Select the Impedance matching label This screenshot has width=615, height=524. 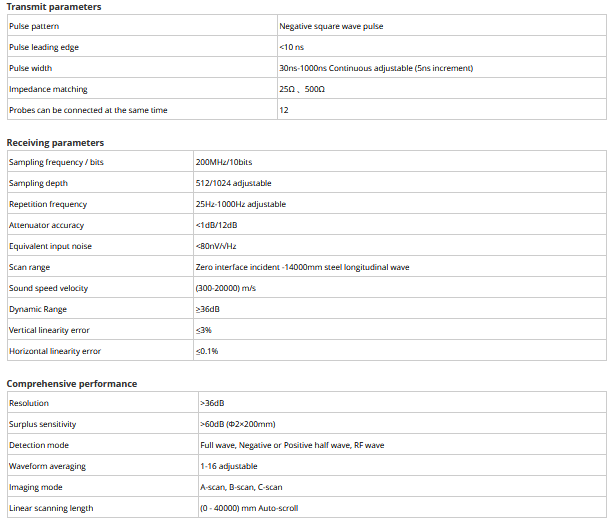47,89
